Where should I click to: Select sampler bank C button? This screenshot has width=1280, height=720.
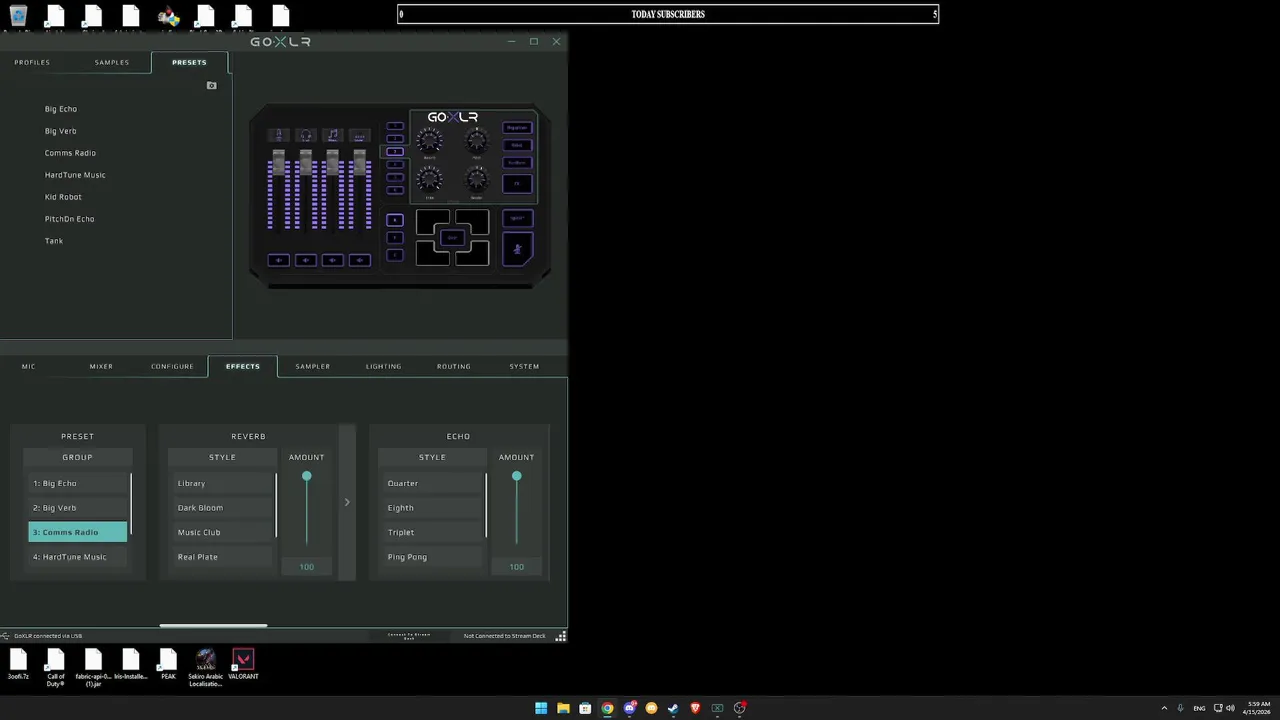395,255
